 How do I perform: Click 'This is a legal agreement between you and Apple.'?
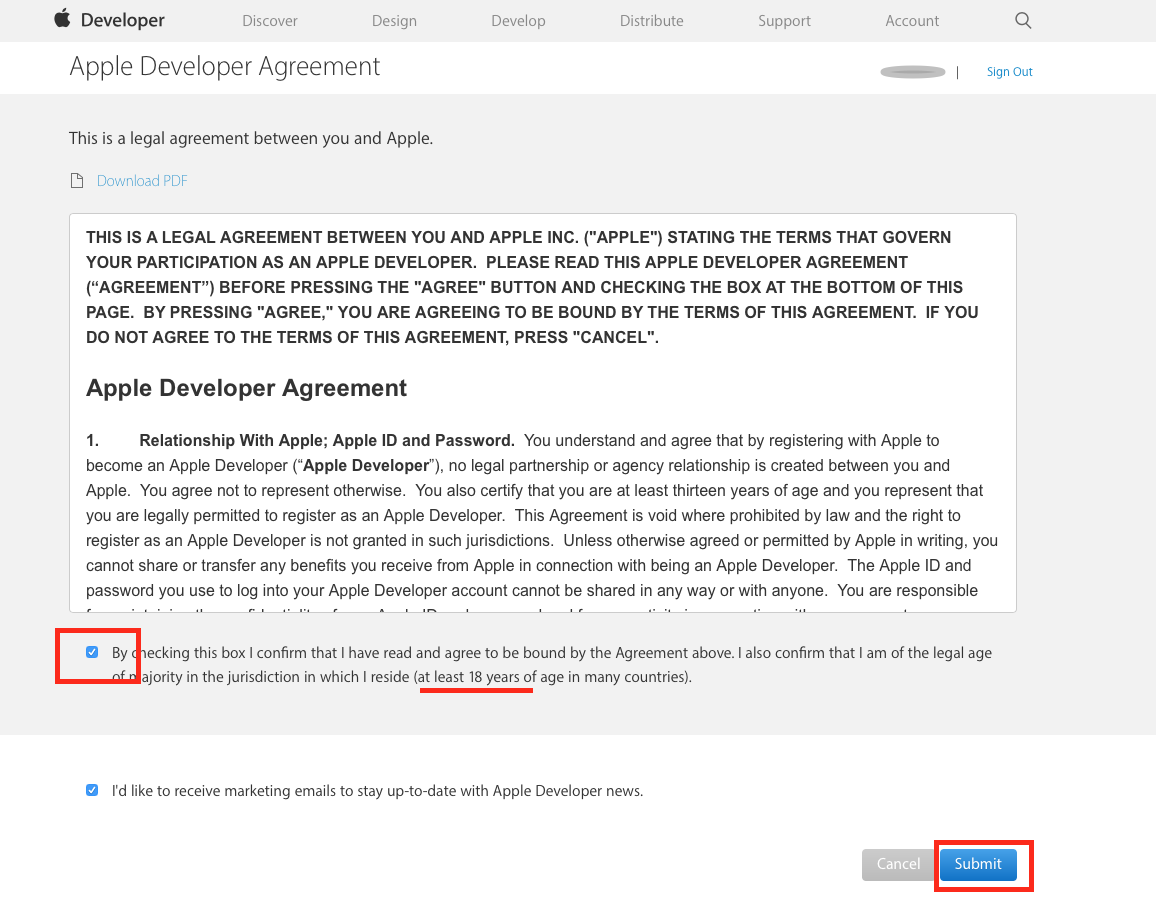251,139
